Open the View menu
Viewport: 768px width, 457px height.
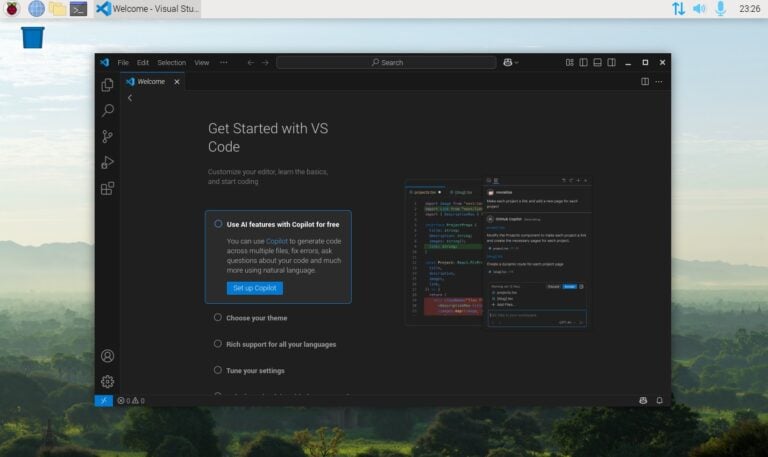coord(201,63)
